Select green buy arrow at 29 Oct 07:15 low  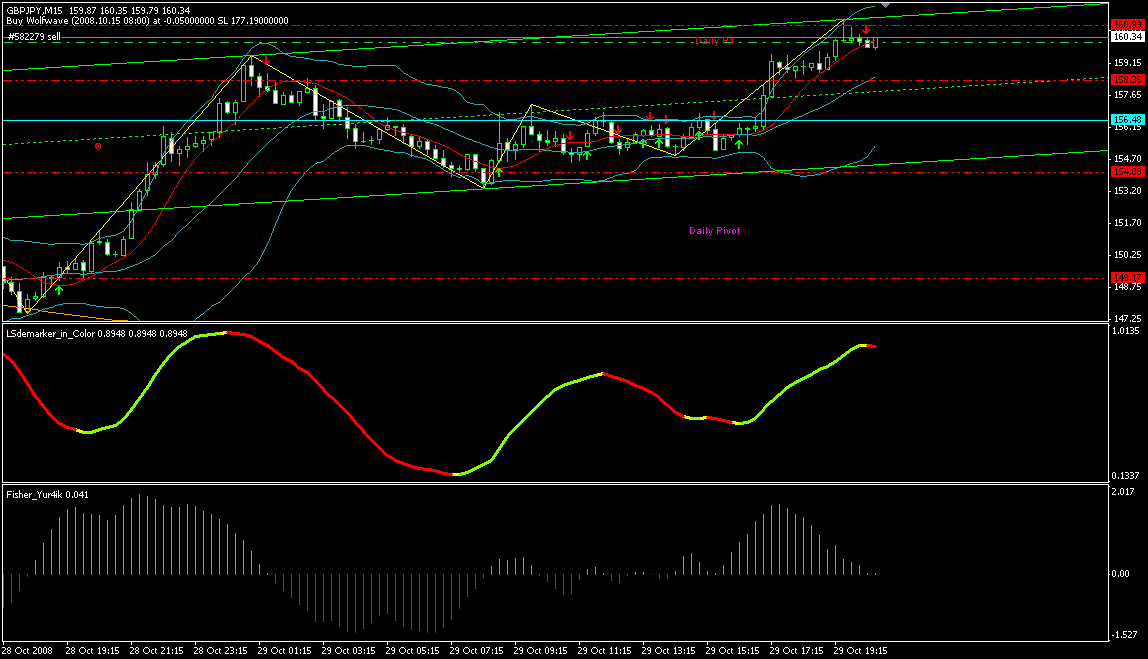point(498,172)
